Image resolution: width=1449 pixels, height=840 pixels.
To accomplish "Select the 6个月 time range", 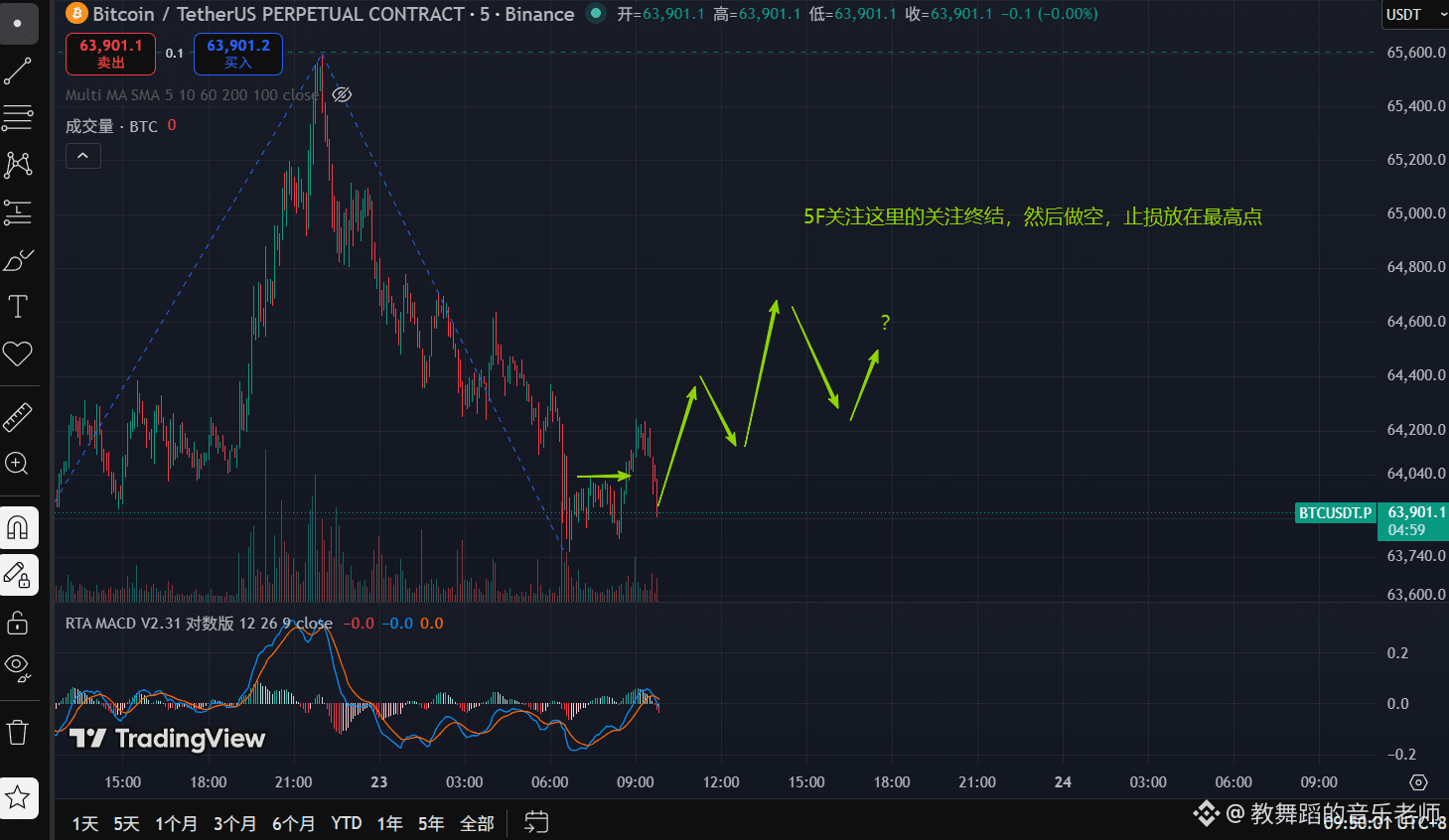I will (x=293, y=823).
